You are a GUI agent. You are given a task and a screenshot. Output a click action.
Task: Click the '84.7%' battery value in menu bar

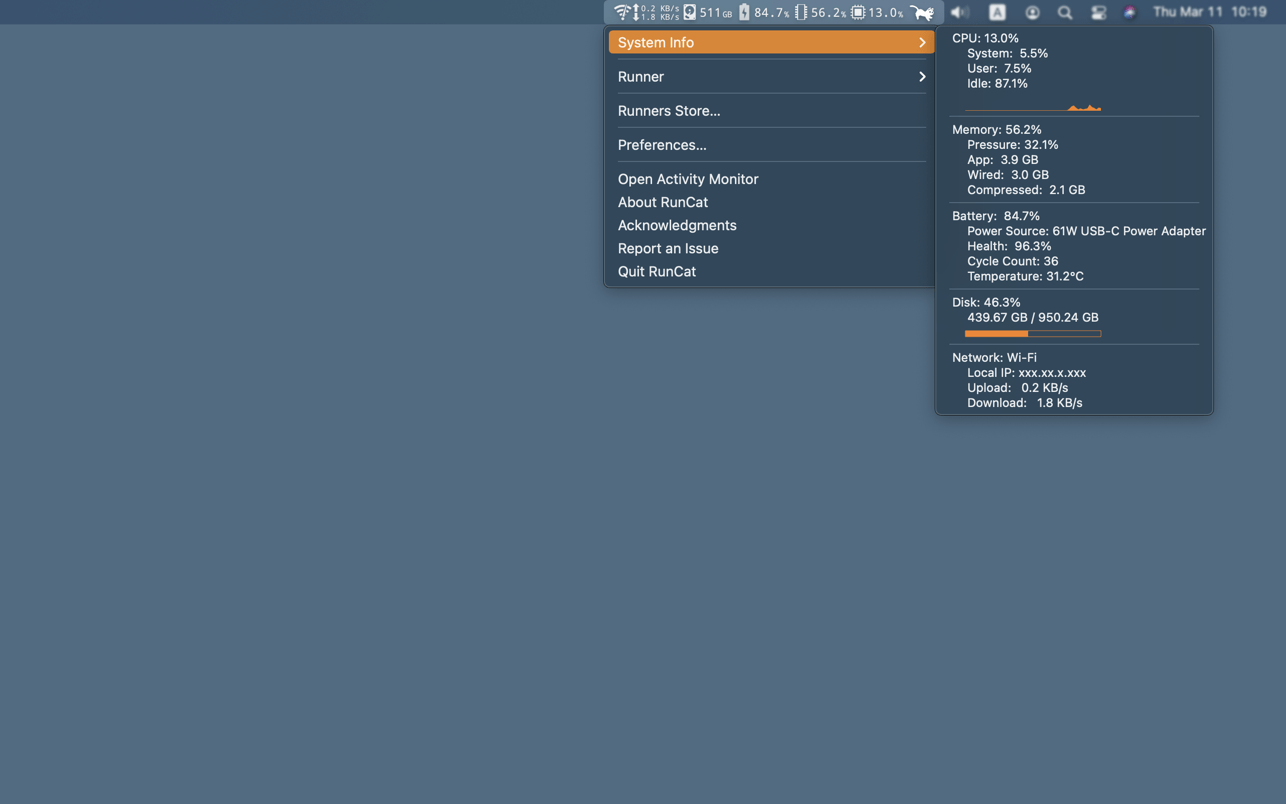click(771, 12)
